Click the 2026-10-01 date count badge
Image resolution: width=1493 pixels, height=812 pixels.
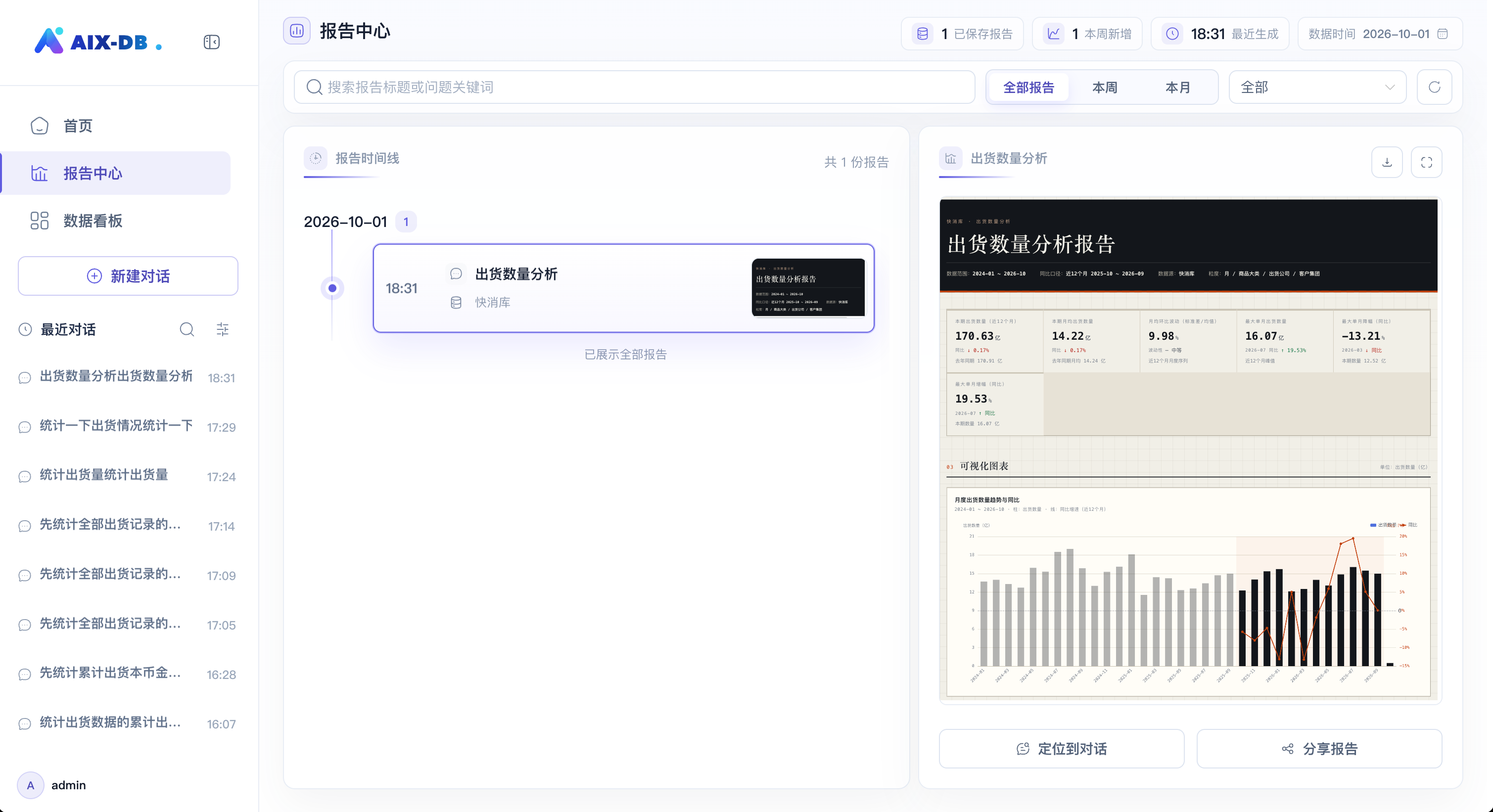pyautogui.click(x=406, y=222)
